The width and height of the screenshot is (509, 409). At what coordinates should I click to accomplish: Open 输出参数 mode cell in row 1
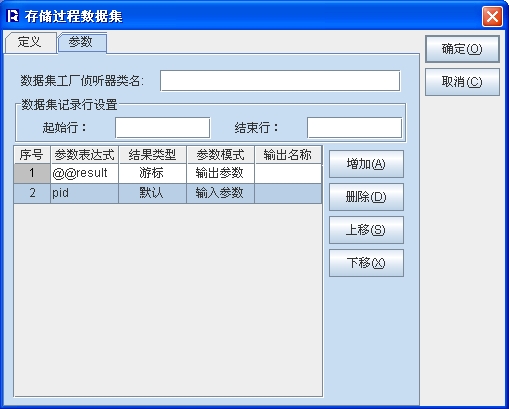tap(220, 173)
